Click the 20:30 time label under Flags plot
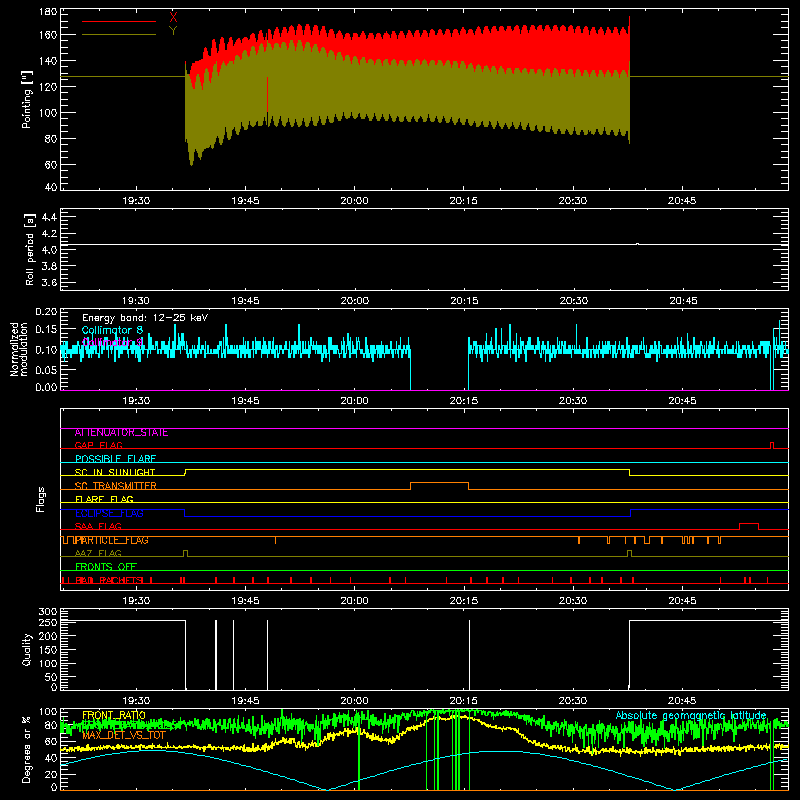The width and height of the screenshot is (800, 800). click(x=573, y=601)
